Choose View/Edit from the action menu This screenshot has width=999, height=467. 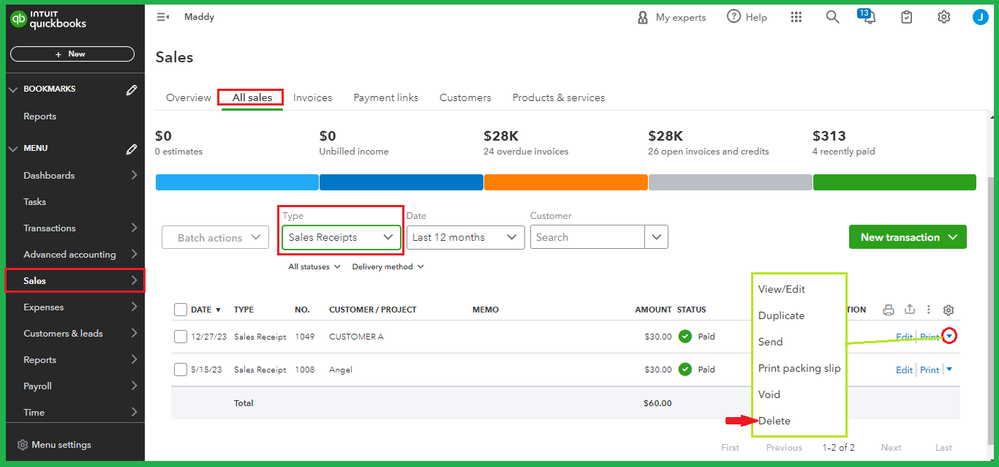click(782, 289)
